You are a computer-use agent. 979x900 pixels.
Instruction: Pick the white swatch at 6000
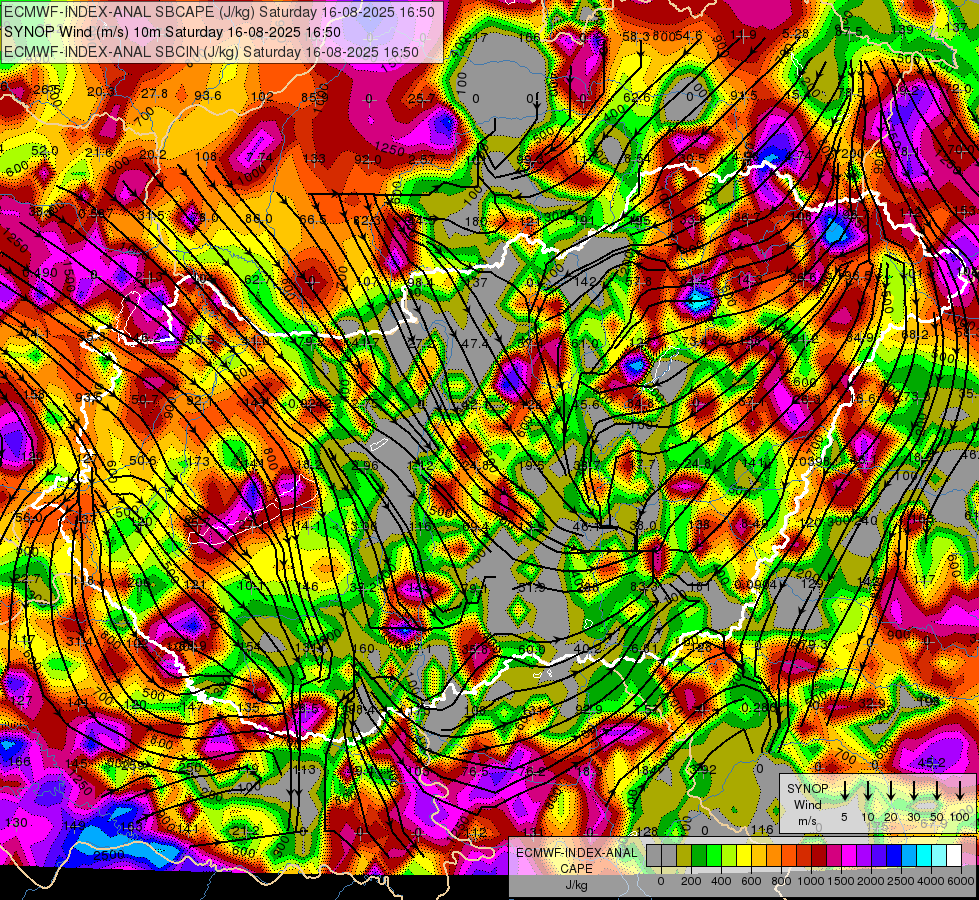(x=954, y=855)
